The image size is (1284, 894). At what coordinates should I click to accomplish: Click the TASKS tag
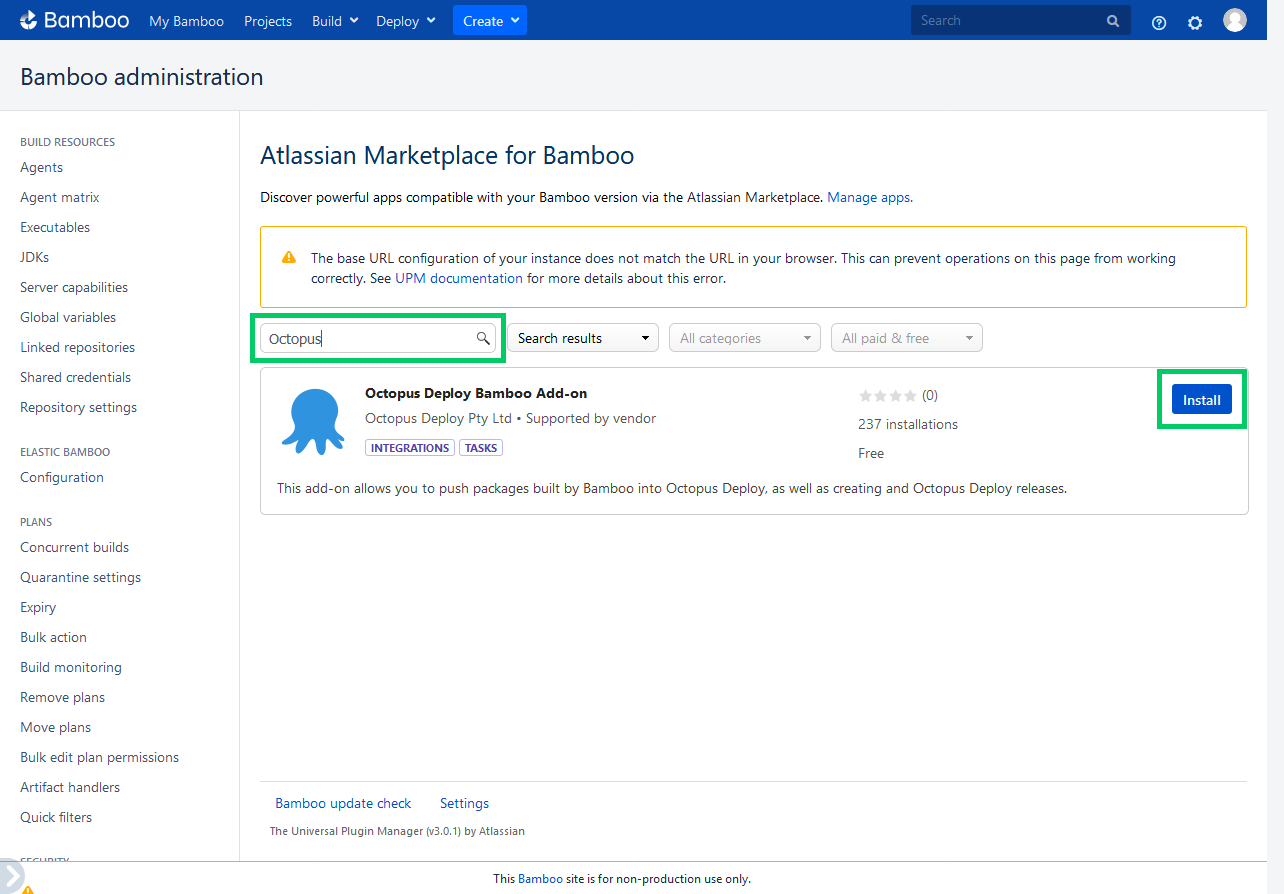481,448
